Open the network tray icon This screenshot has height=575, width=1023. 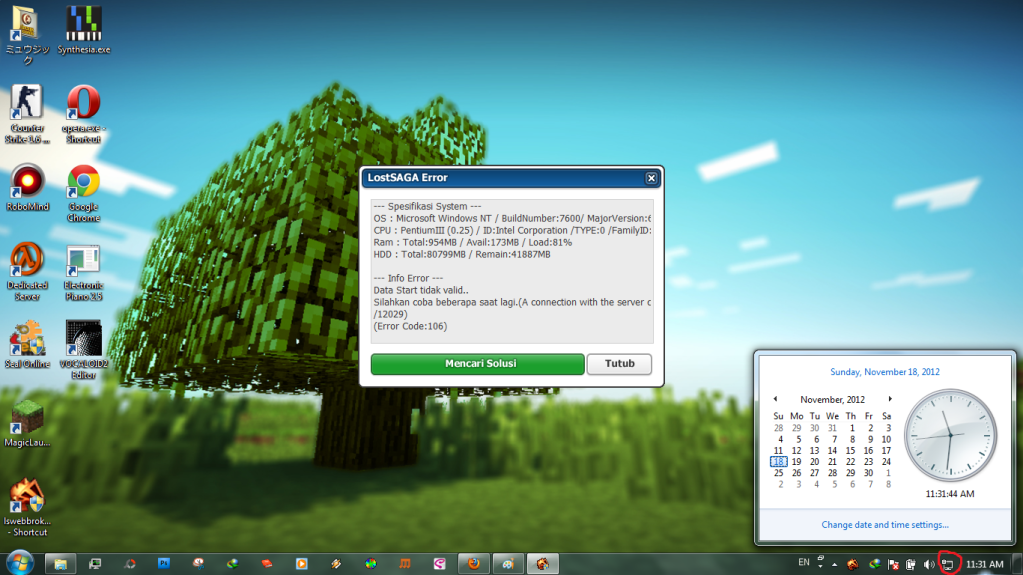coord(947,565)
